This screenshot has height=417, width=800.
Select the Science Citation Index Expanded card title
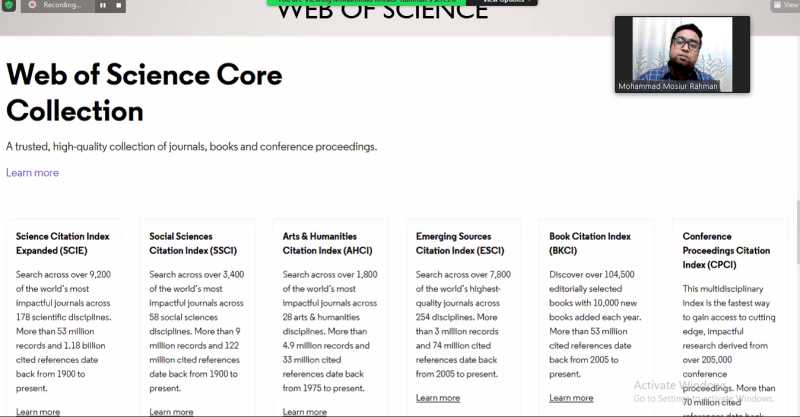pos(63,243)
